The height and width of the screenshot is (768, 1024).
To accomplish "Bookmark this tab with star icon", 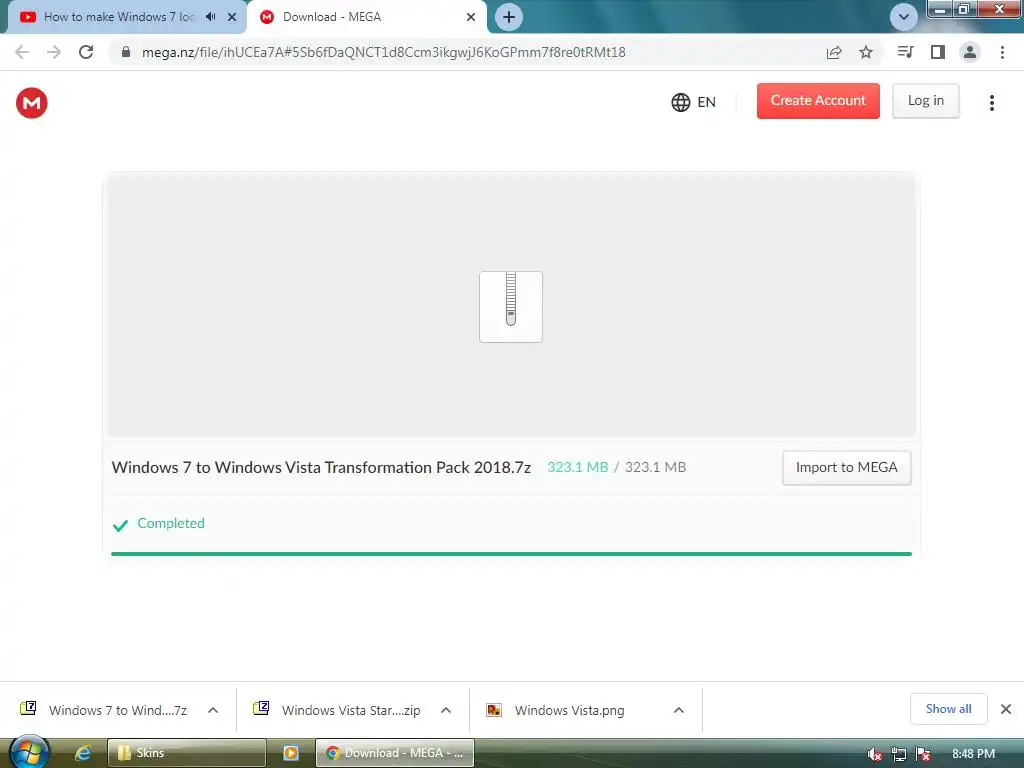I will 865,52.
